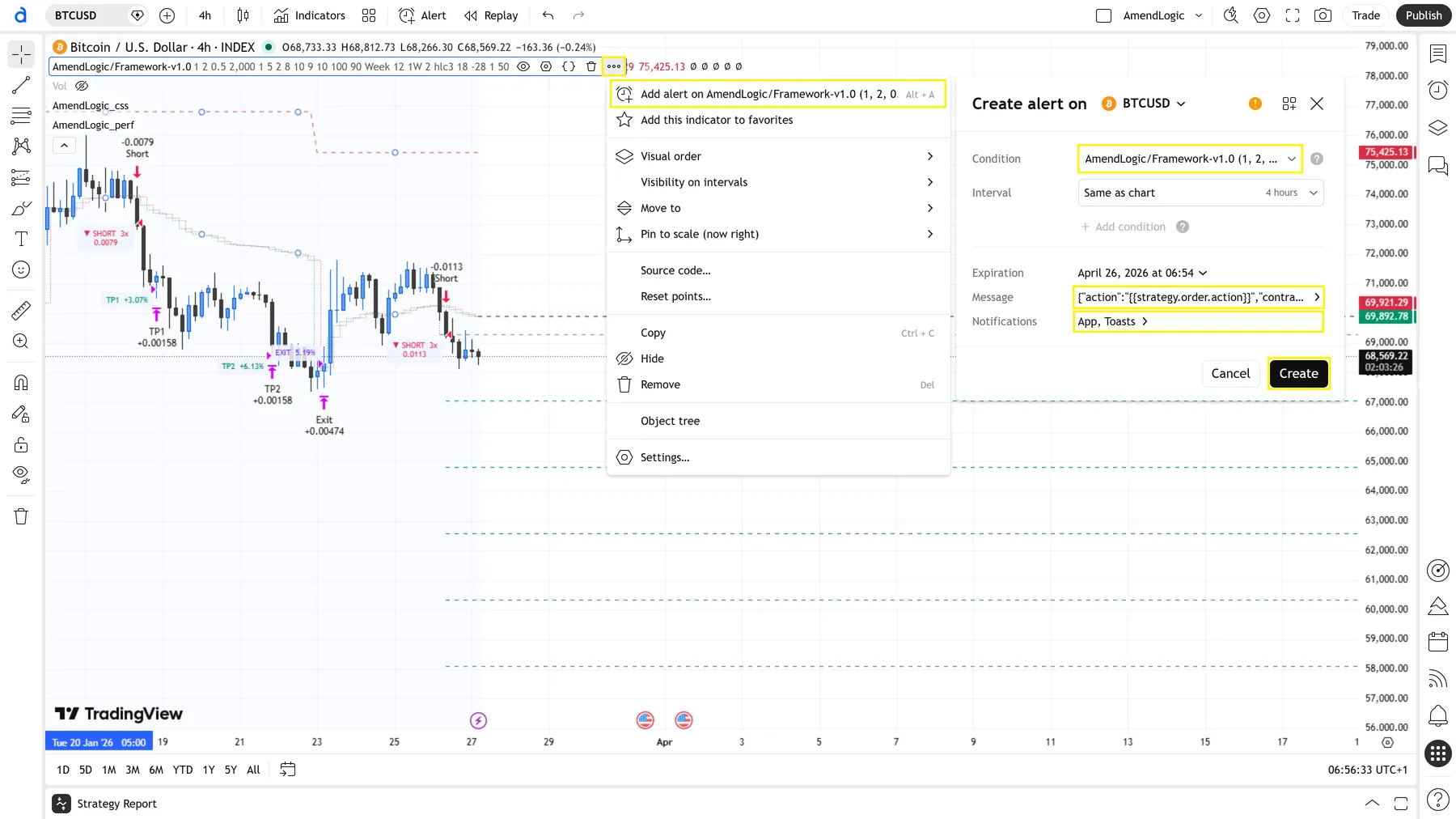Show the hidden Vol indicator

[x=82, y=86]
